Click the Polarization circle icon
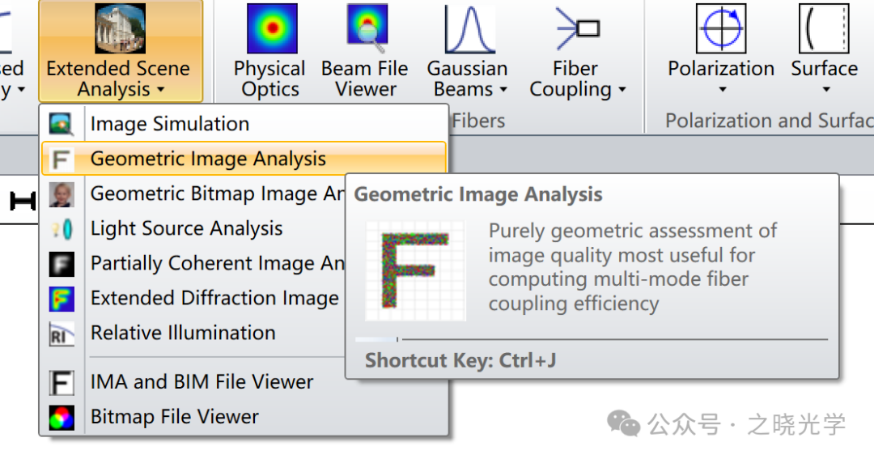The height and width of the screenshot is (459, 874). tap(721, 28)
